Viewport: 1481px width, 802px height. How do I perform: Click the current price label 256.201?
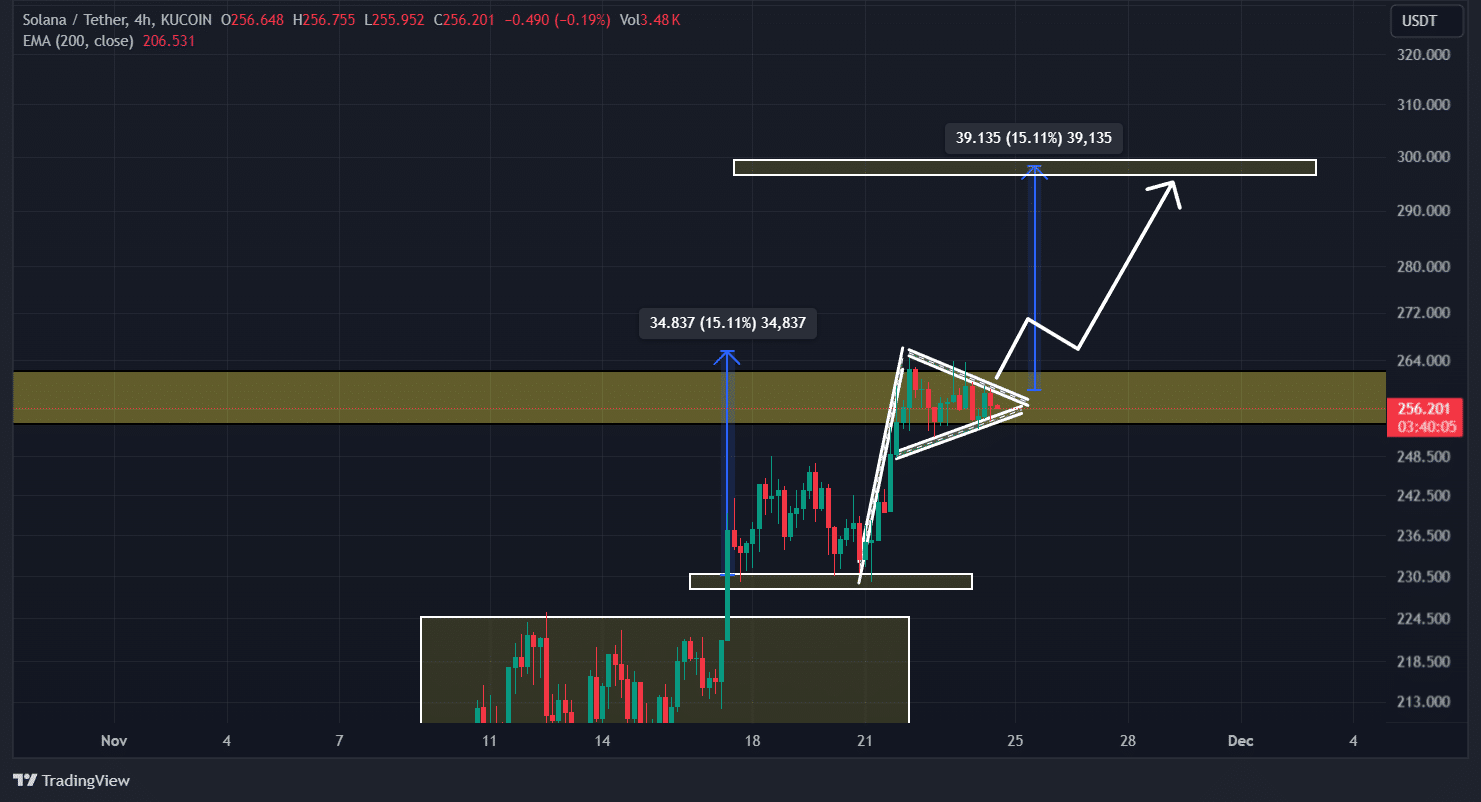pyautogui.click(x=1425, y=408)
